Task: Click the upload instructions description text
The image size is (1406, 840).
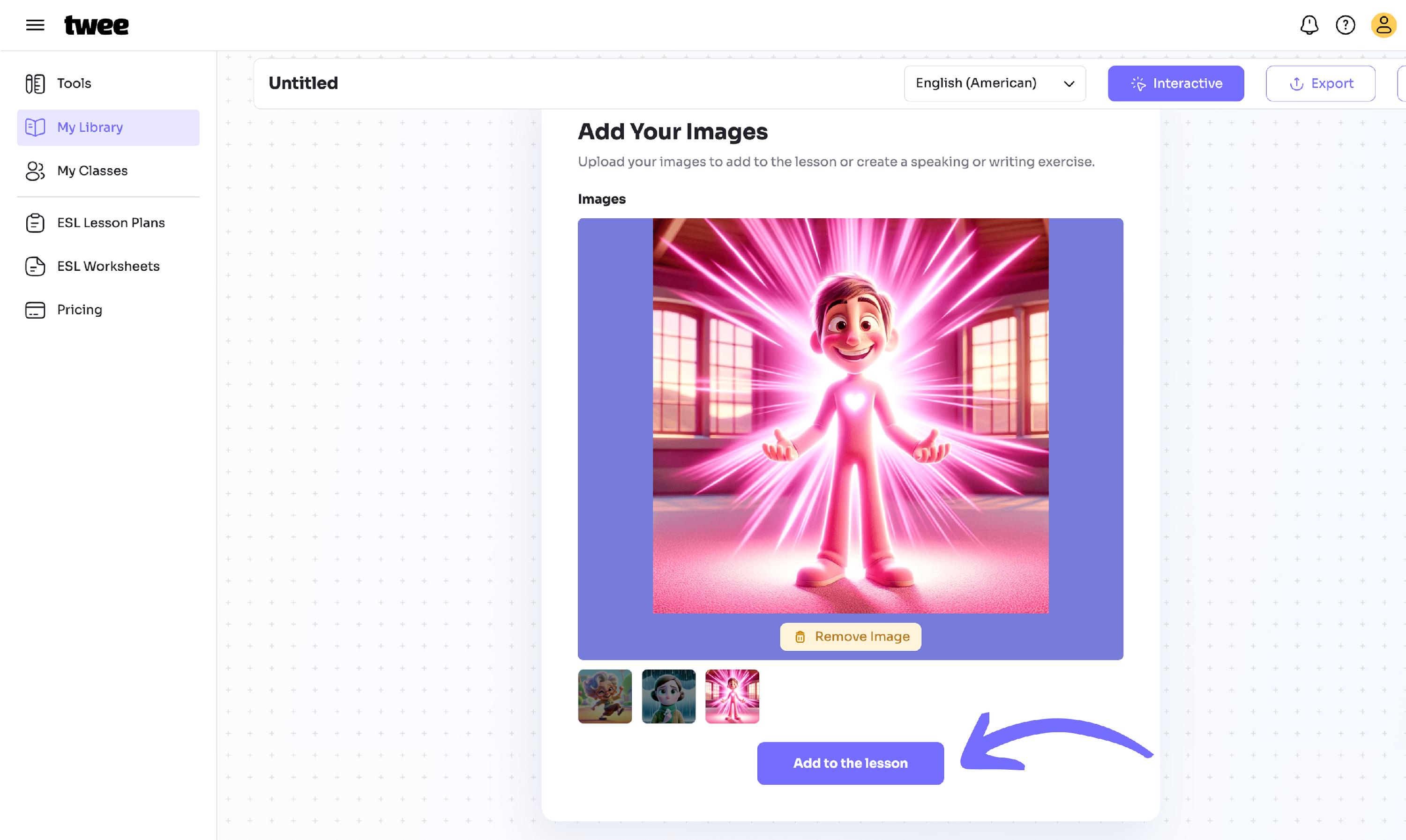Action: pyautogui.click(x=836, y=162)
